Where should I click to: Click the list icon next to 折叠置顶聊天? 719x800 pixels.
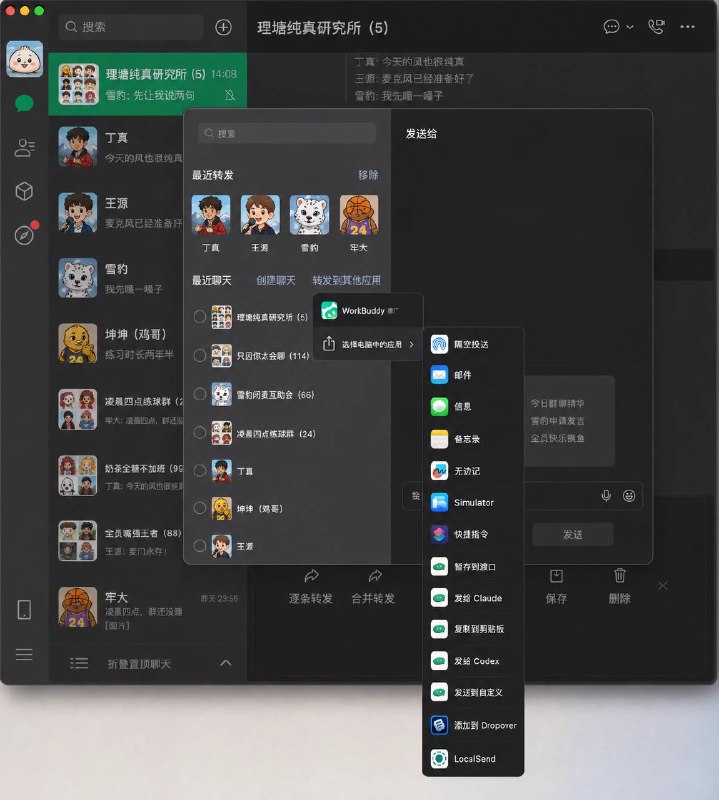tap(79, 663)
